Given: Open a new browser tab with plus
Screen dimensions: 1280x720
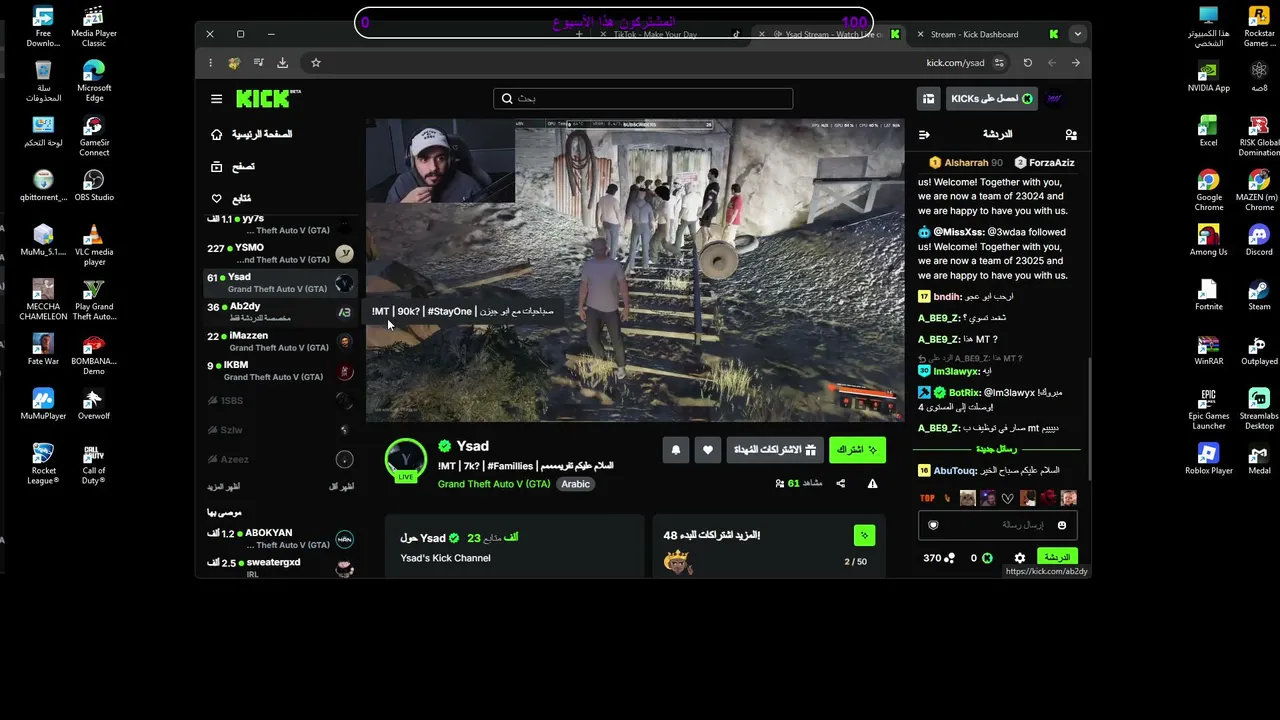Looking at the screenshot, I should [x=578, y=34].
